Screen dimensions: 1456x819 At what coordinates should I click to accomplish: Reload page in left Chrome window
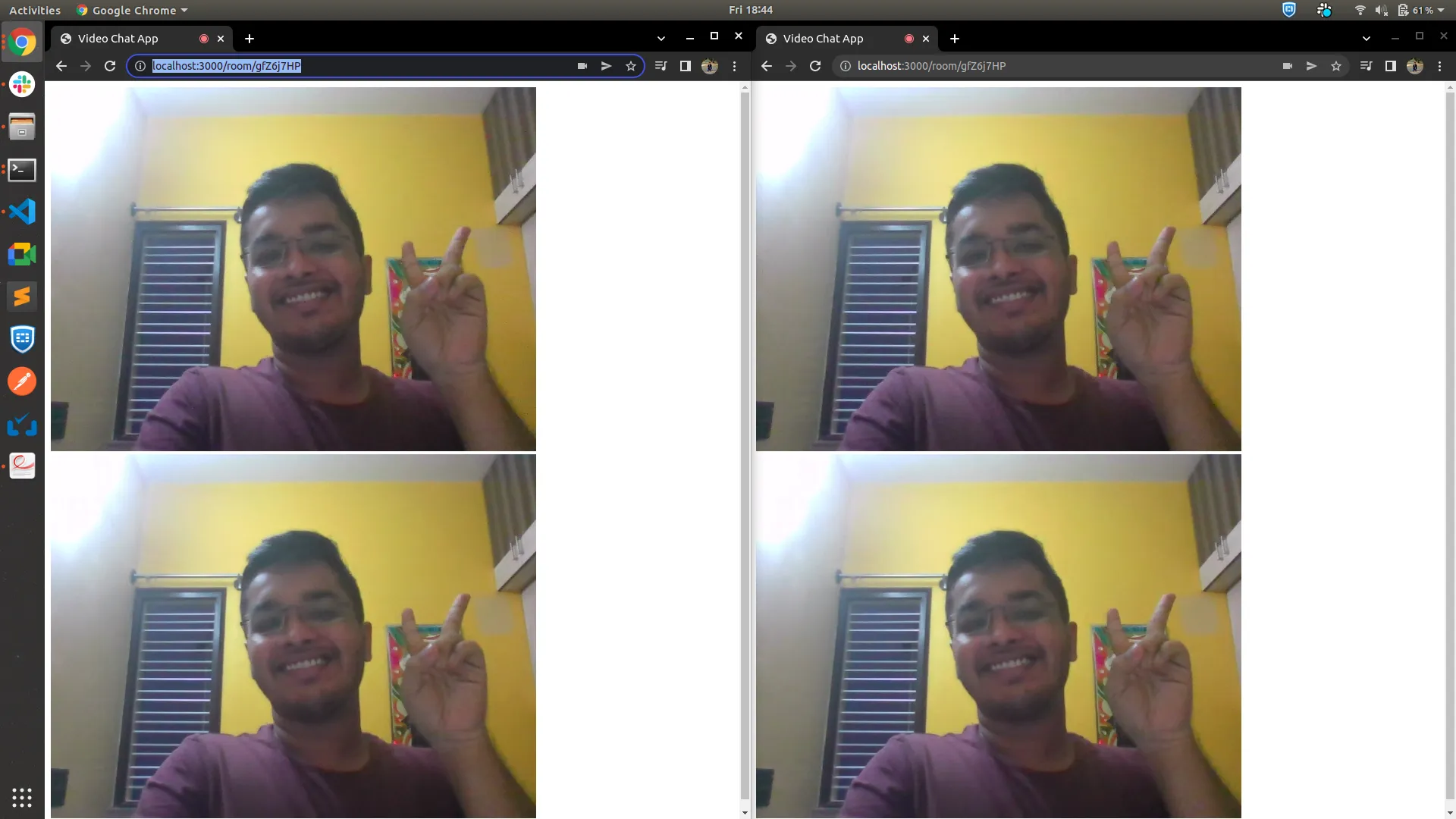[110, 66]
